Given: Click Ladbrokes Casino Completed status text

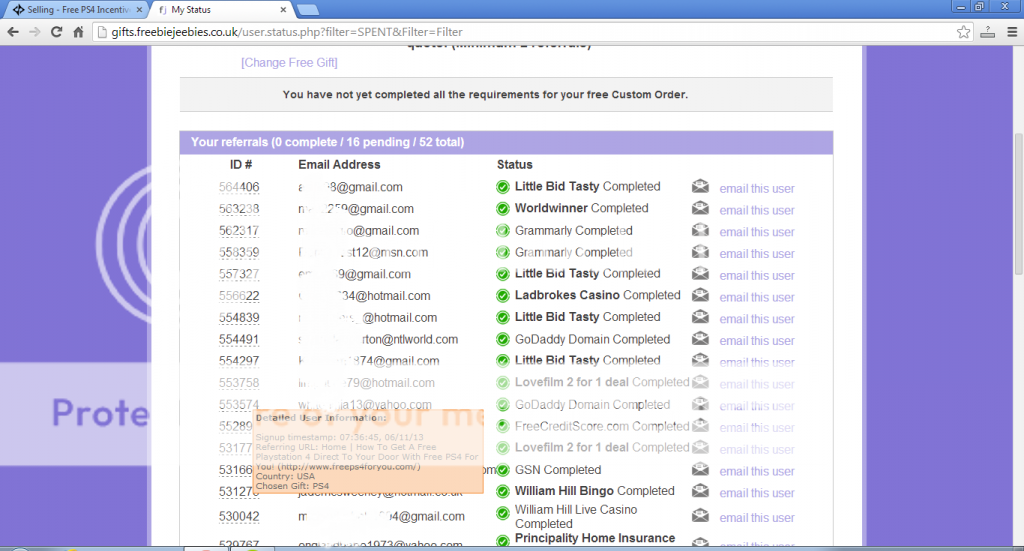Looking at the screenshot, I should 598,295.
